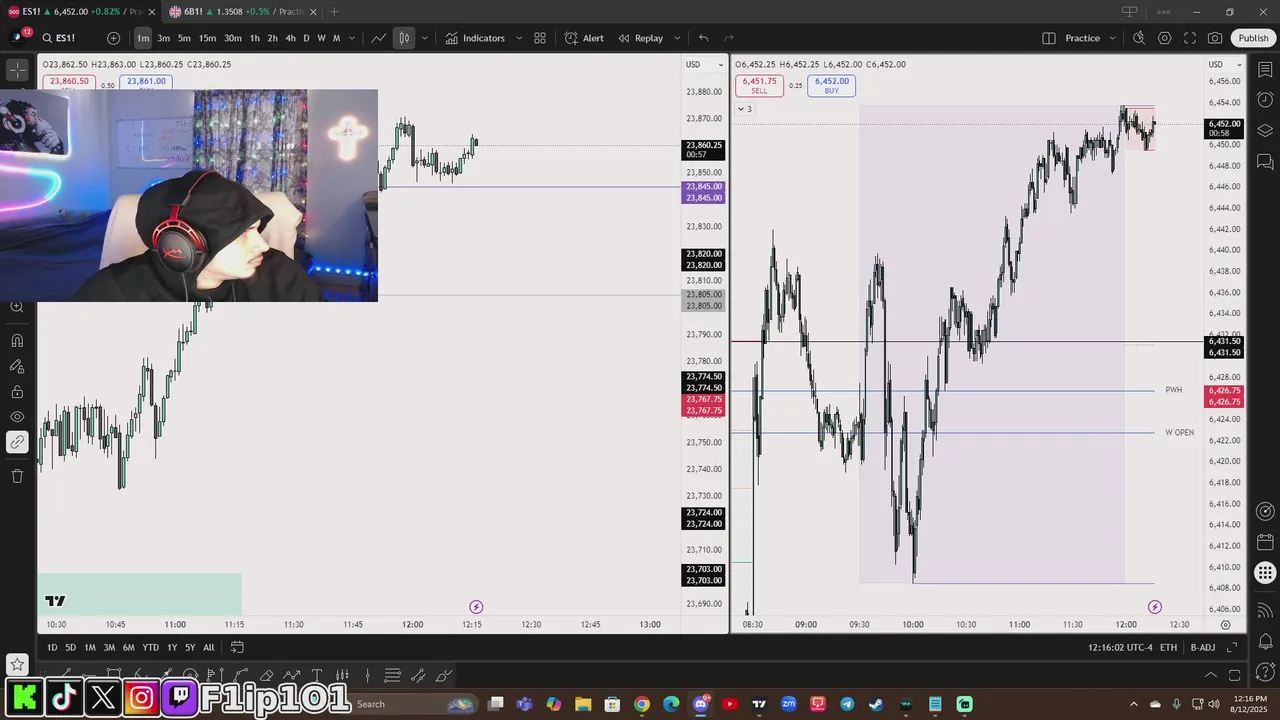
Task: Open the watchlist panel icon
Action: pyautogui.click(x=1265, y=69)
